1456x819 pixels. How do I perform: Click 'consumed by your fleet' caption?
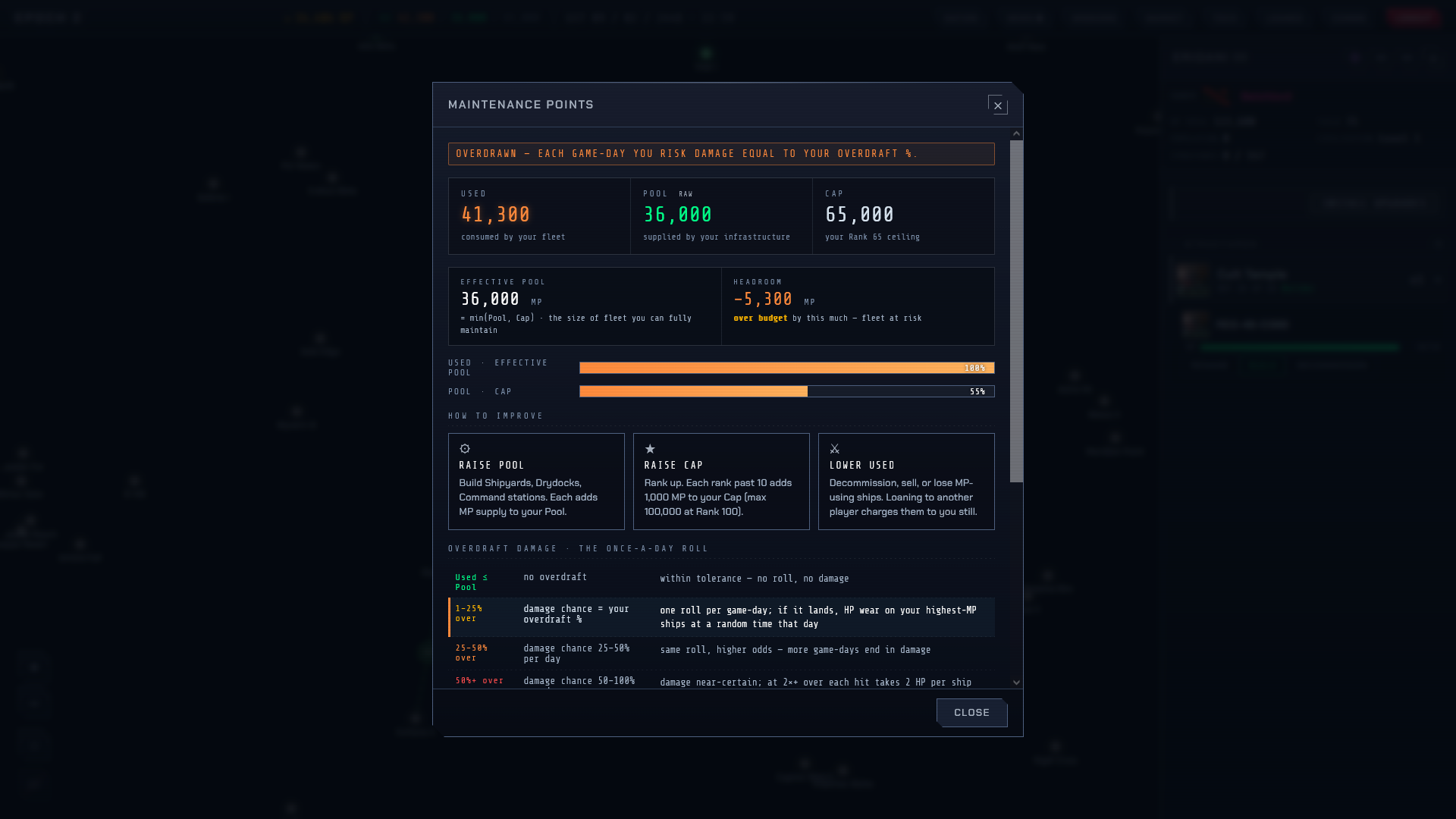tap(513, 237)
